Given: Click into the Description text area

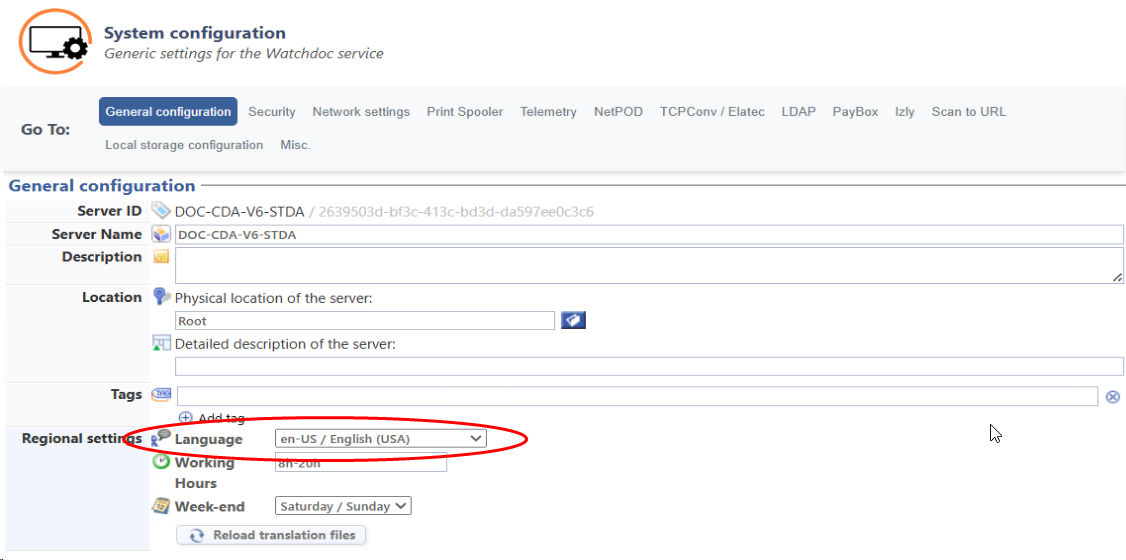Looking at the screenshot, I should point(648,265).
